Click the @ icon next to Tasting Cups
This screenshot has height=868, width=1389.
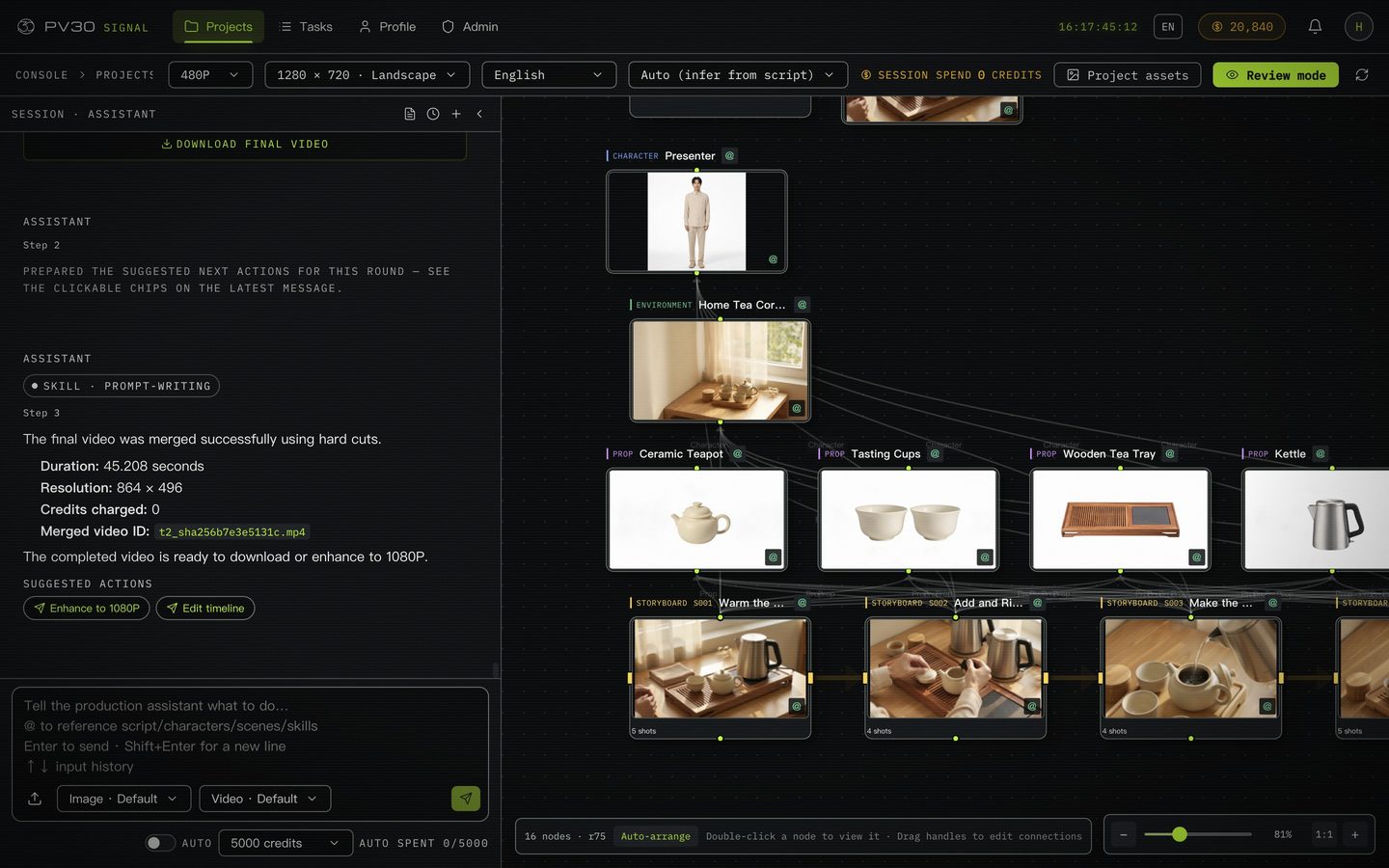(935, 453)
